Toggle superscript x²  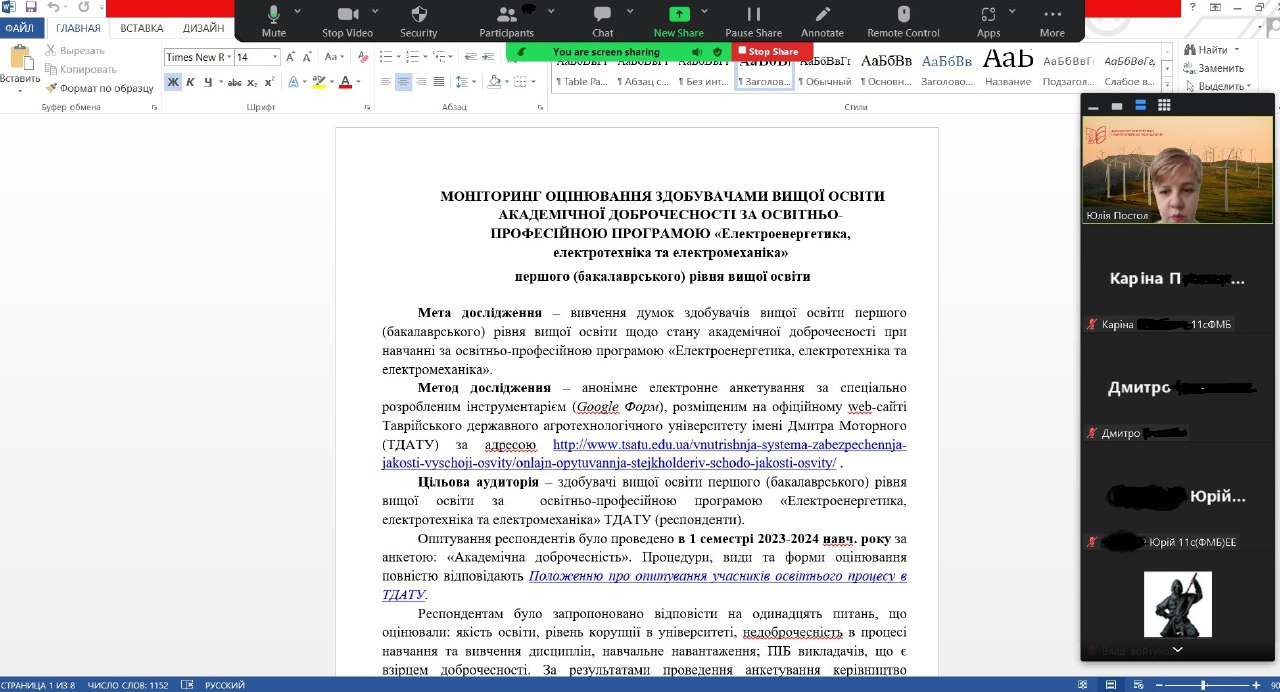(269, 82)
